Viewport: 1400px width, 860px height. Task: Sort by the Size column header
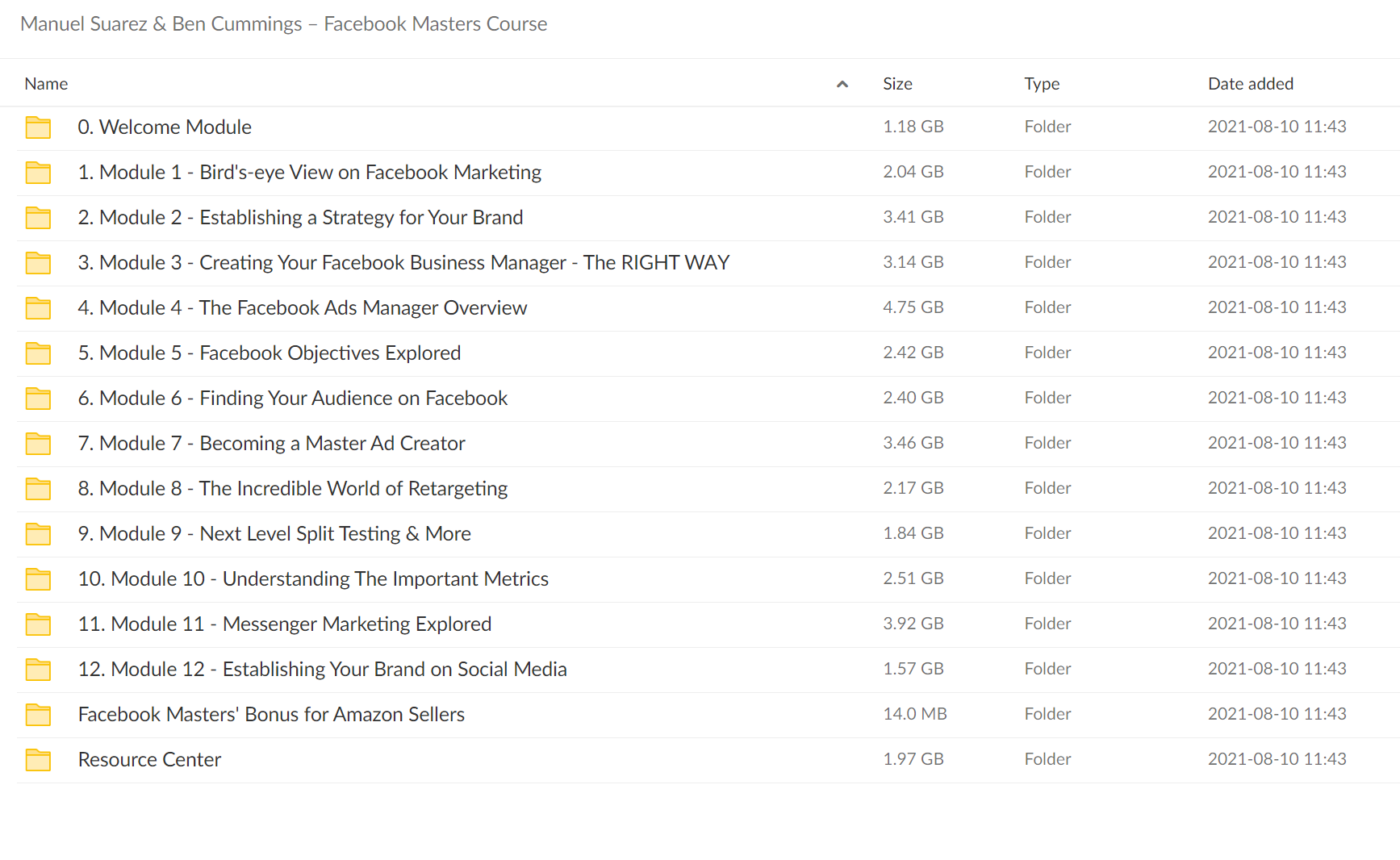click(x=897, y=84)
